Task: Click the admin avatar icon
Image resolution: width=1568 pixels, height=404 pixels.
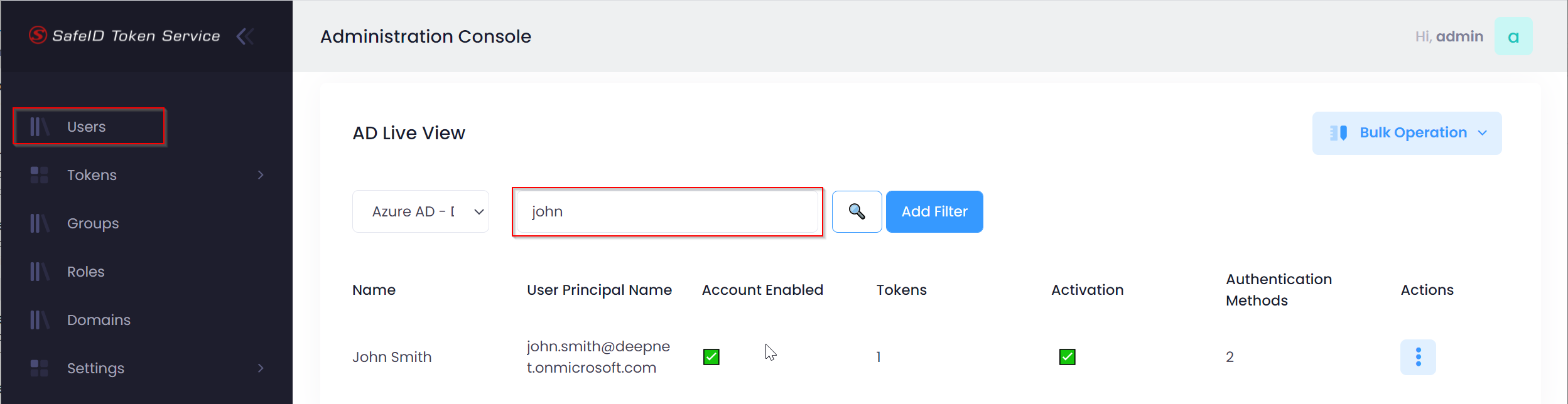Action: pos(1513,36)
